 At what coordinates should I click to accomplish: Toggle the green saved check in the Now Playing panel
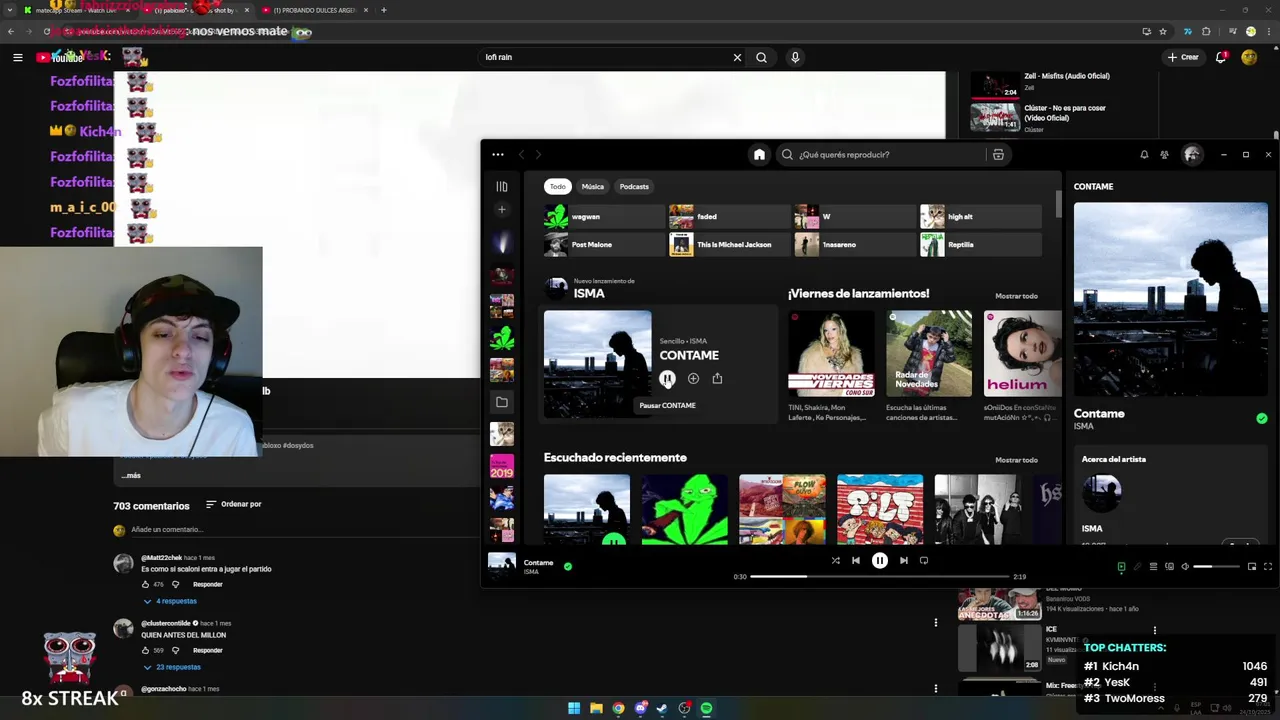pyautogui.click(x=1261, y=418)
